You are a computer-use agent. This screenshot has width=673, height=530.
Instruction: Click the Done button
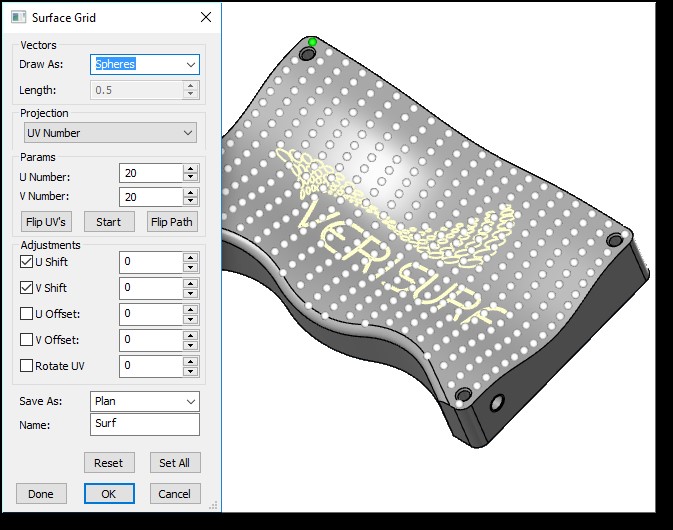41,494
